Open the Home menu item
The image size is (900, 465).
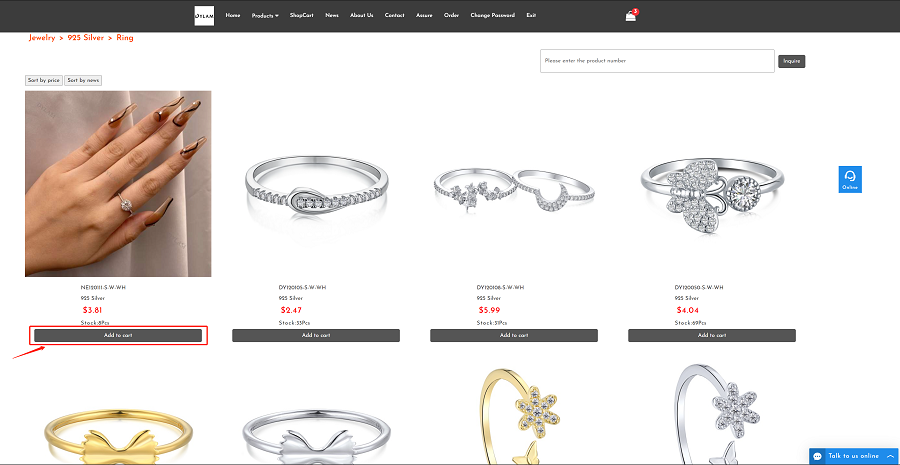pyautogui.click(x=232, y=16)
